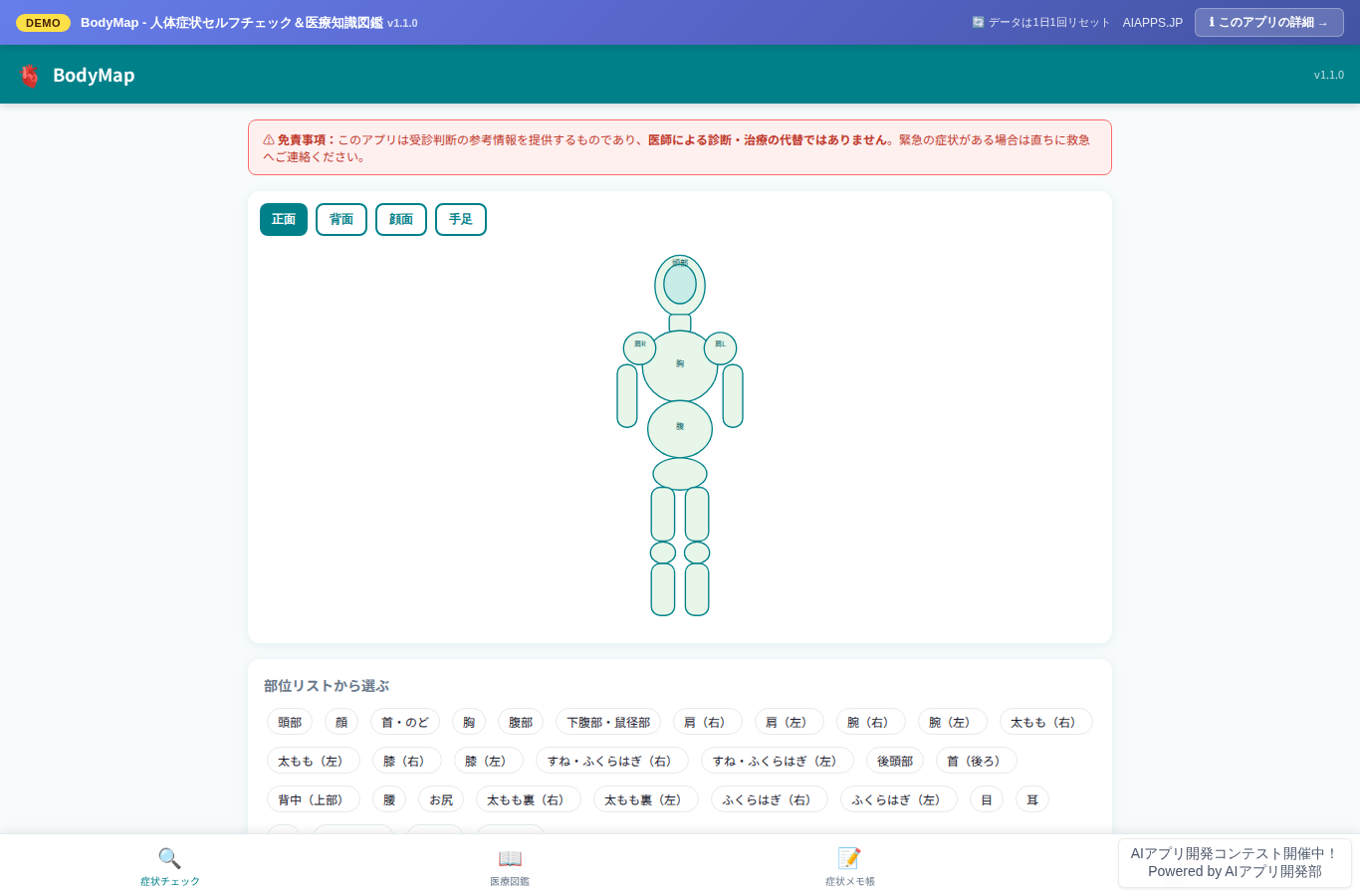This screenshot has height=896, width=1360.
Task: Choose the 腕（右） chip
Action: (871, 722)
